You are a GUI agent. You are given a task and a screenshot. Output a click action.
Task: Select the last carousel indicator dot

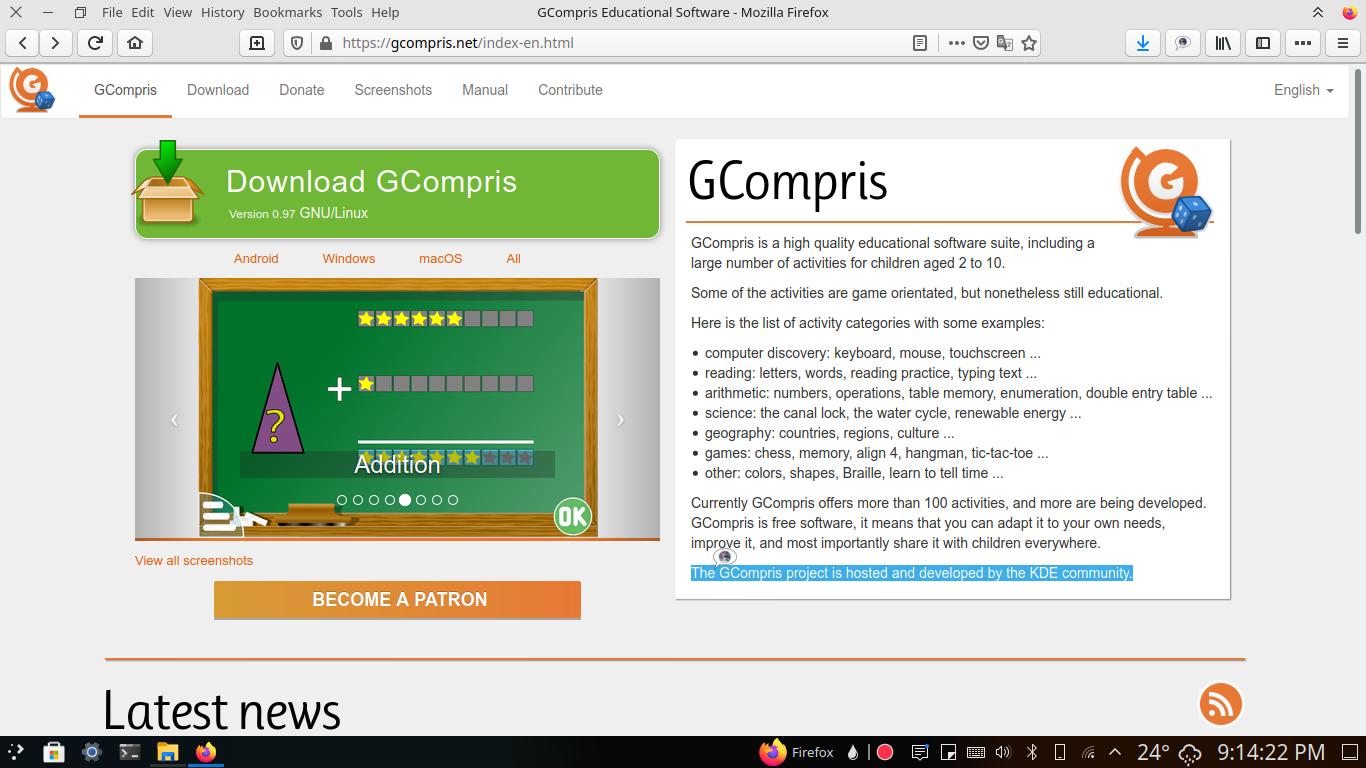[x=453, y=499]
